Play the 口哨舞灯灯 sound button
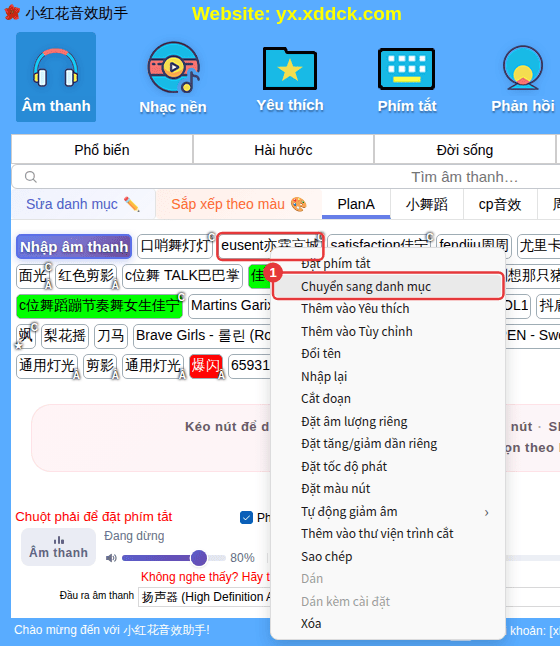This screenshot has height=646, width=560. (175, 246)
